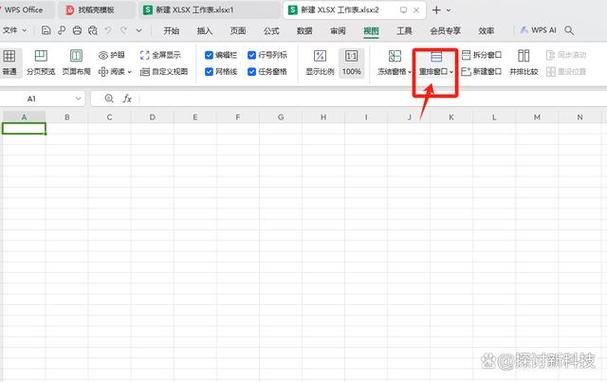Open the 会员专享 member exclusive tab
The width and height of the screenshot is (607, 382).
[445, 31]
